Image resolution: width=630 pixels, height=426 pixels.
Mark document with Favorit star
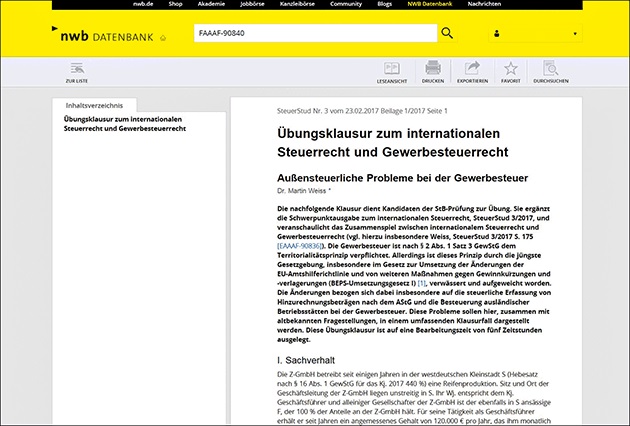(x=511, y=71)
